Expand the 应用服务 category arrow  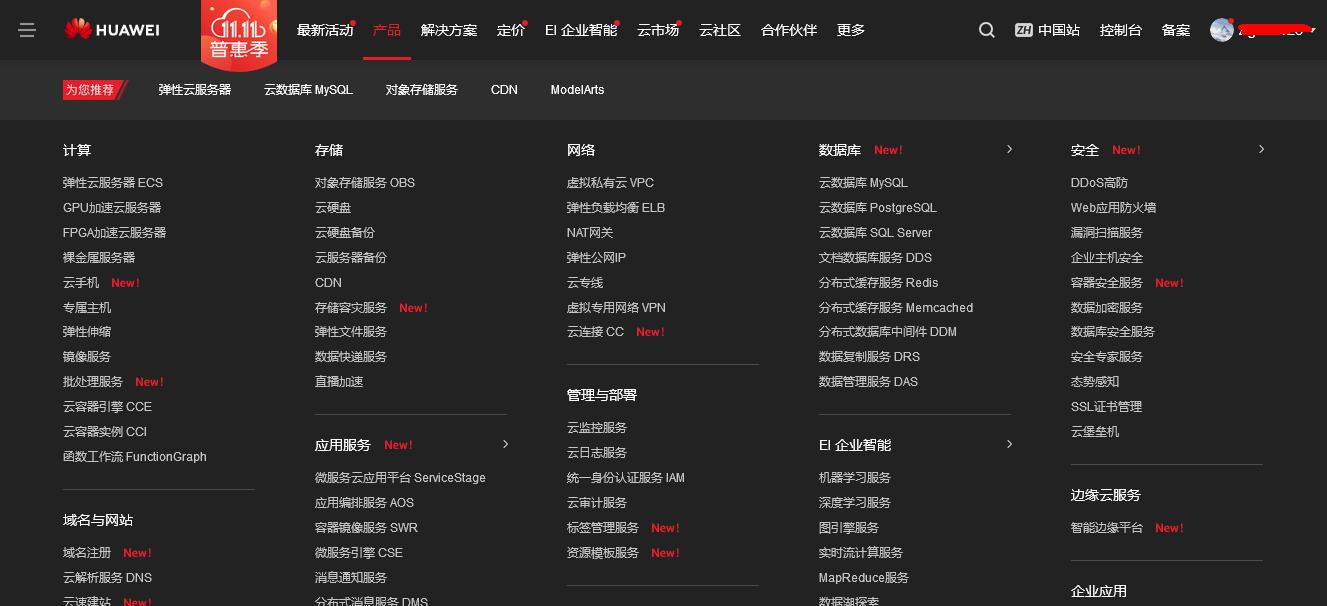[x=505, y=444]
